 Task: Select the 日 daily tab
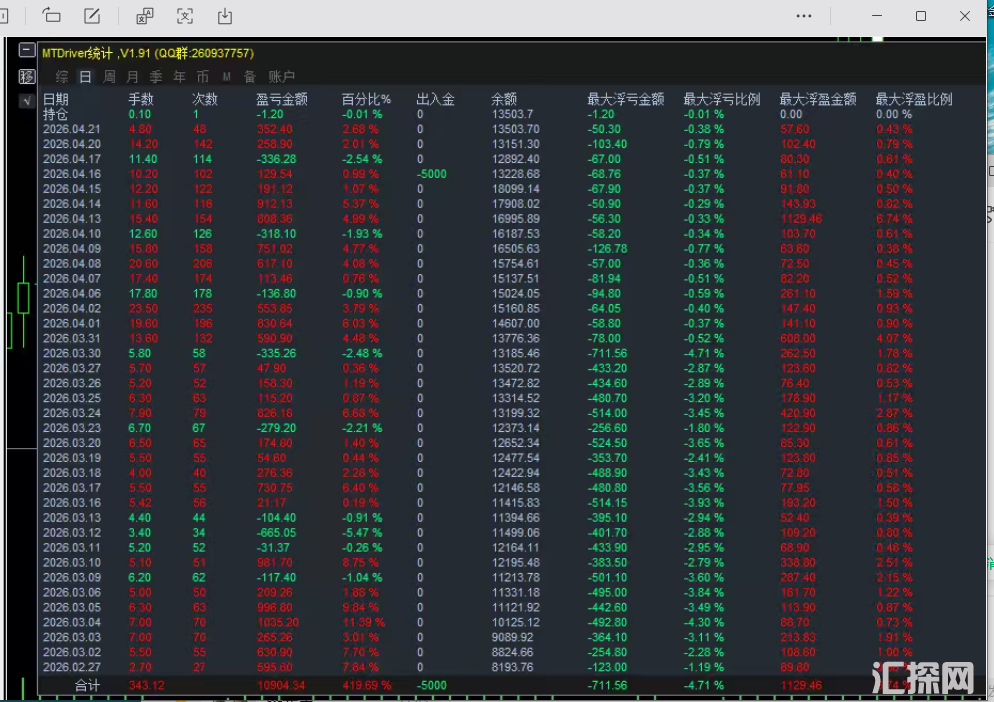pos(85,77)
